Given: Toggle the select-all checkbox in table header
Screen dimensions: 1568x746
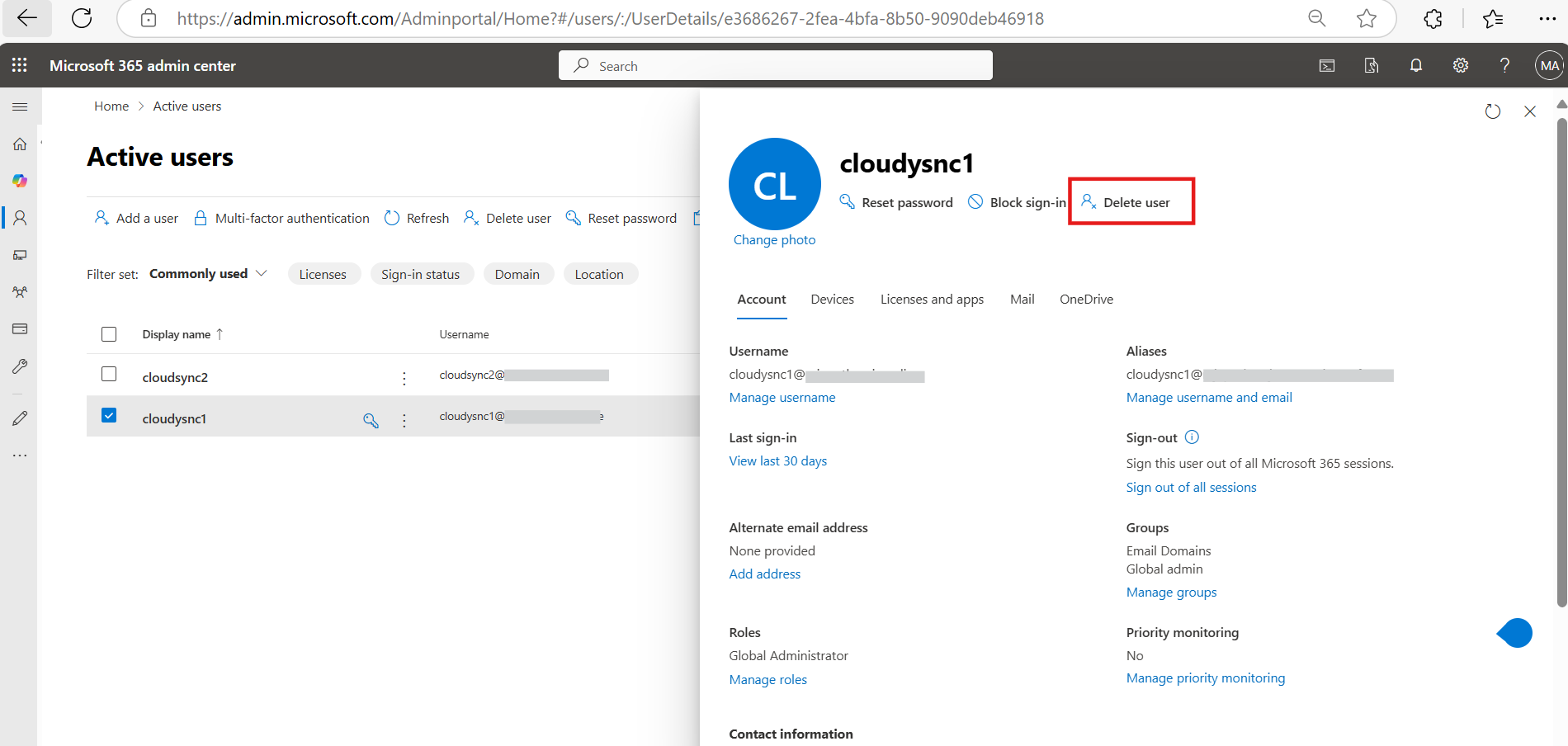Looking at the screenshot, I should 108,333.
